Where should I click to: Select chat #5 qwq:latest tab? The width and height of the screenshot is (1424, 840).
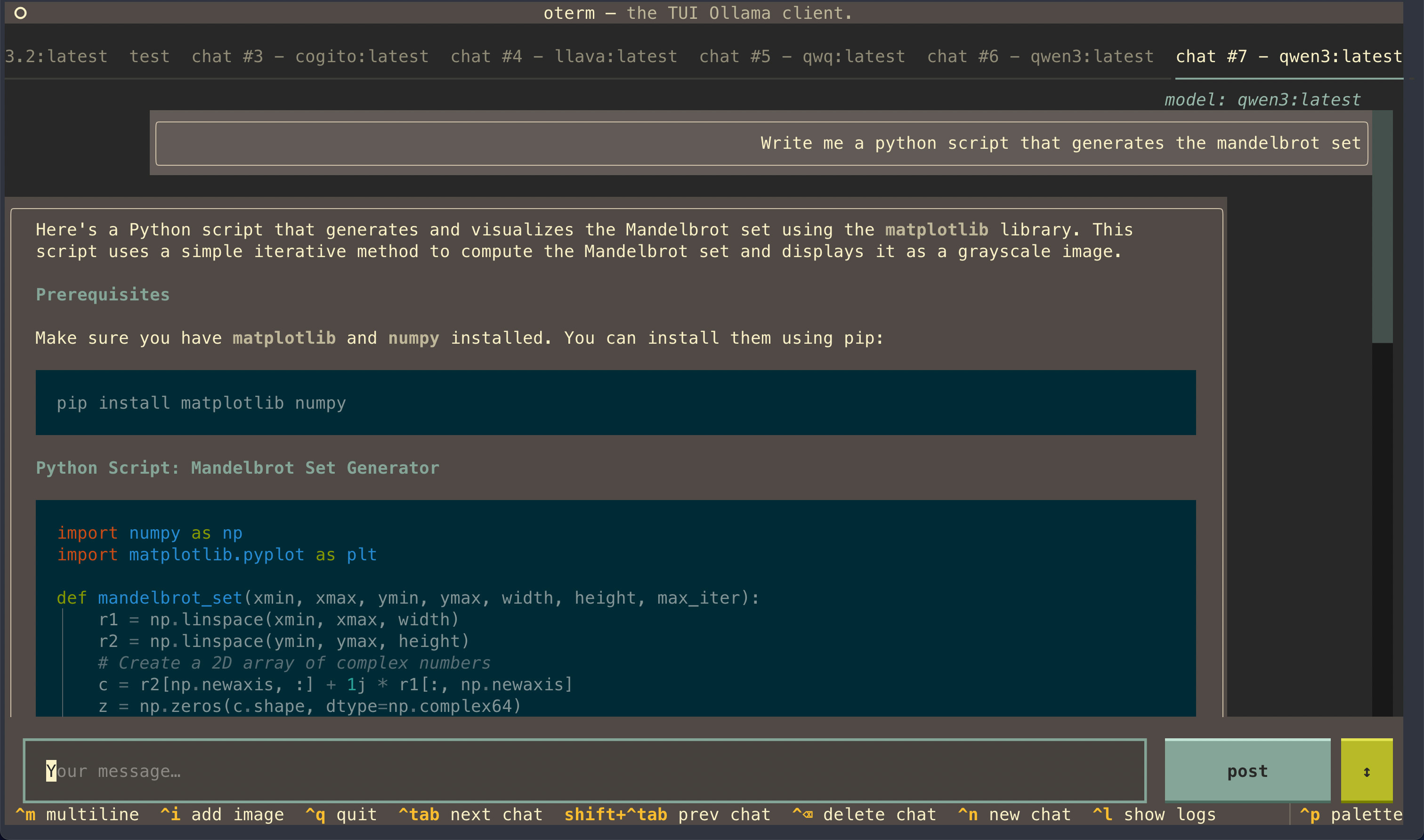click(801, 57)
